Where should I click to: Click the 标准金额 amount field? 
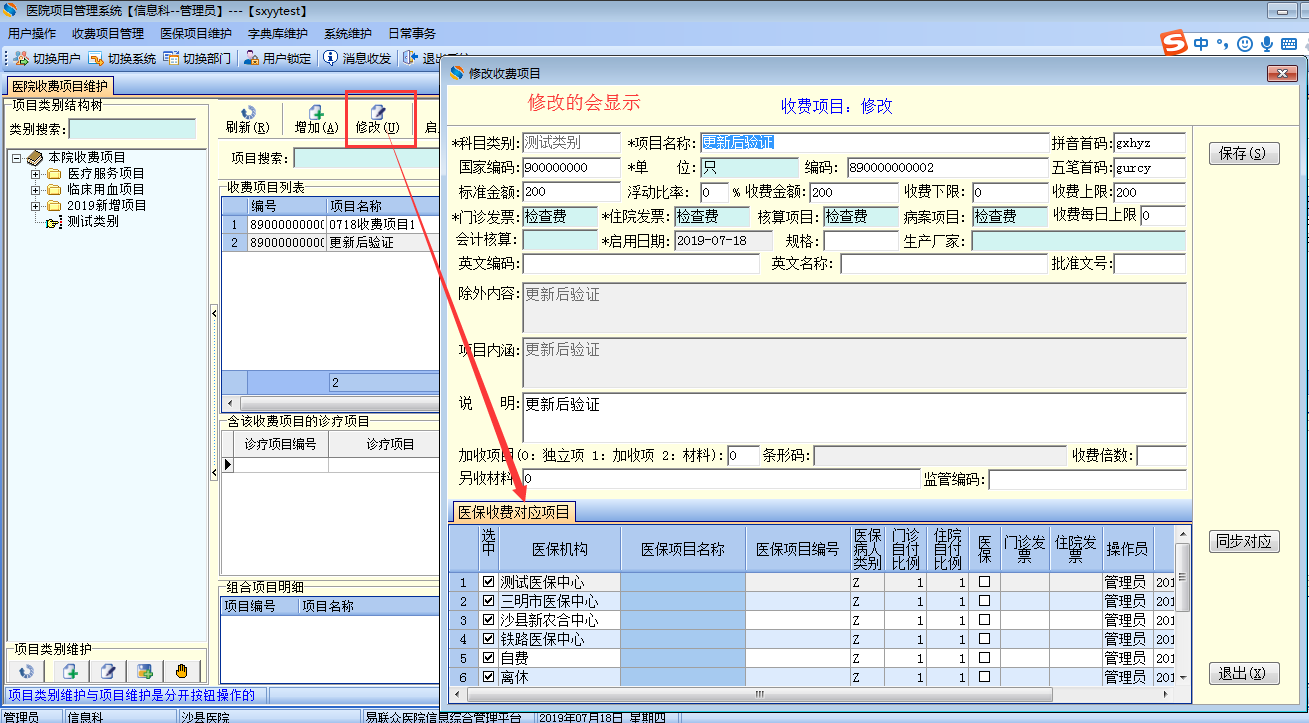[x=571, y=192]
